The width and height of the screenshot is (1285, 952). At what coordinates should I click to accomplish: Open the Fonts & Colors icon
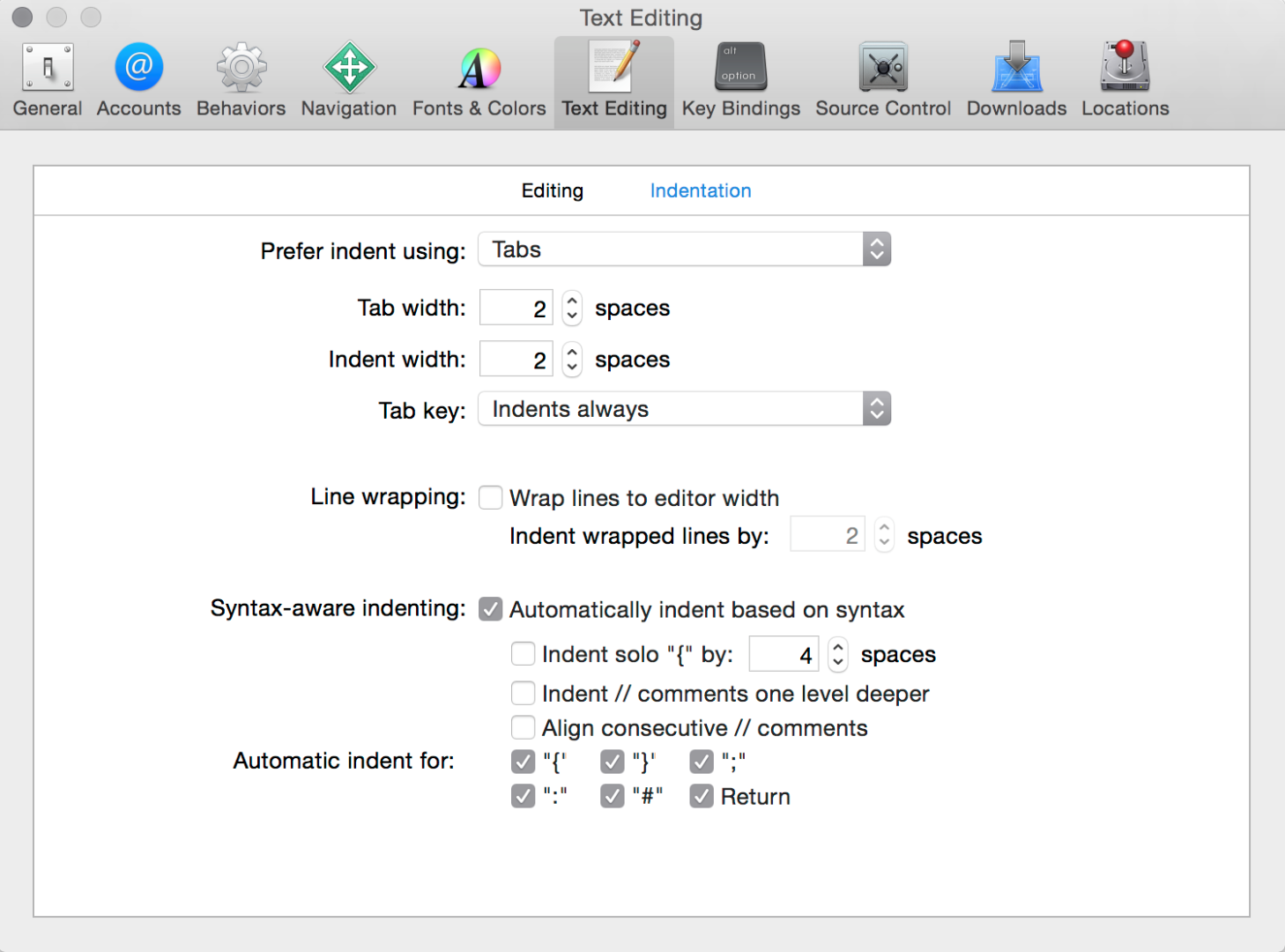coord(479,67)
